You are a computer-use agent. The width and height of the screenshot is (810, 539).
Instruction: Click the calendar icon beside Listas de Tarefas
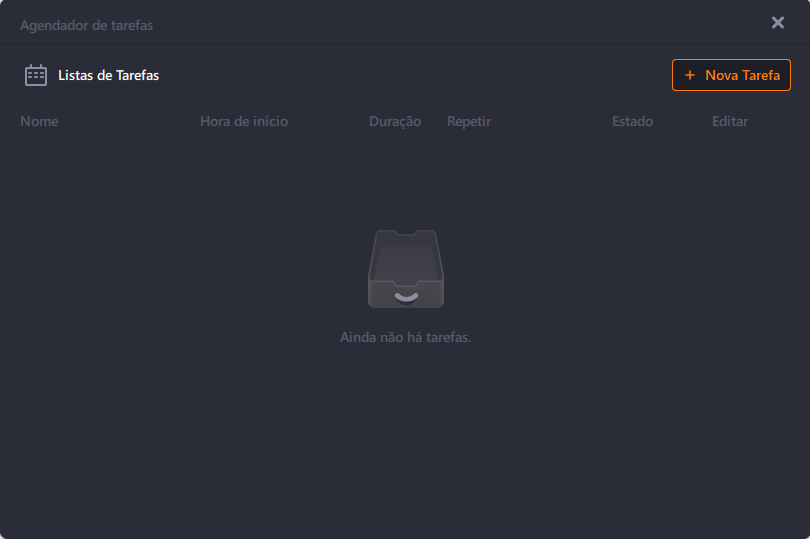click(36, 75)
